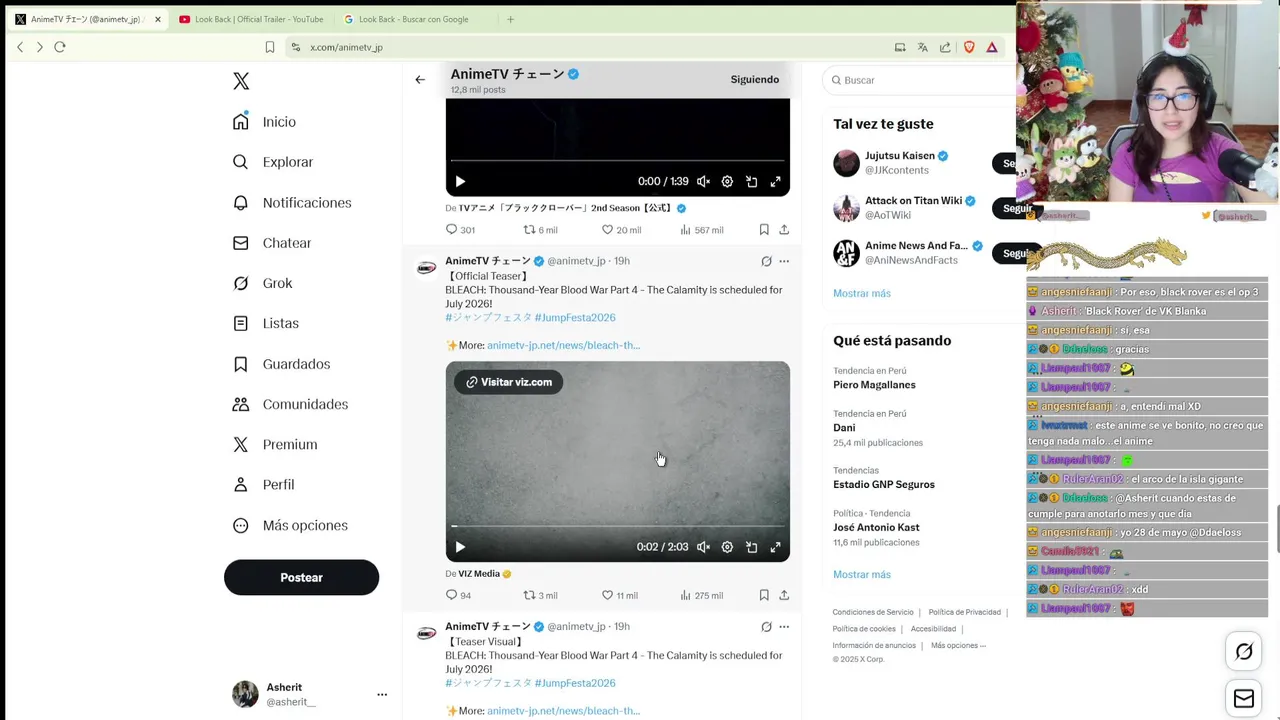The image size is (1280, 720).
Task: Repost the post with 3 mil reposts
Action: pos(541,595)
